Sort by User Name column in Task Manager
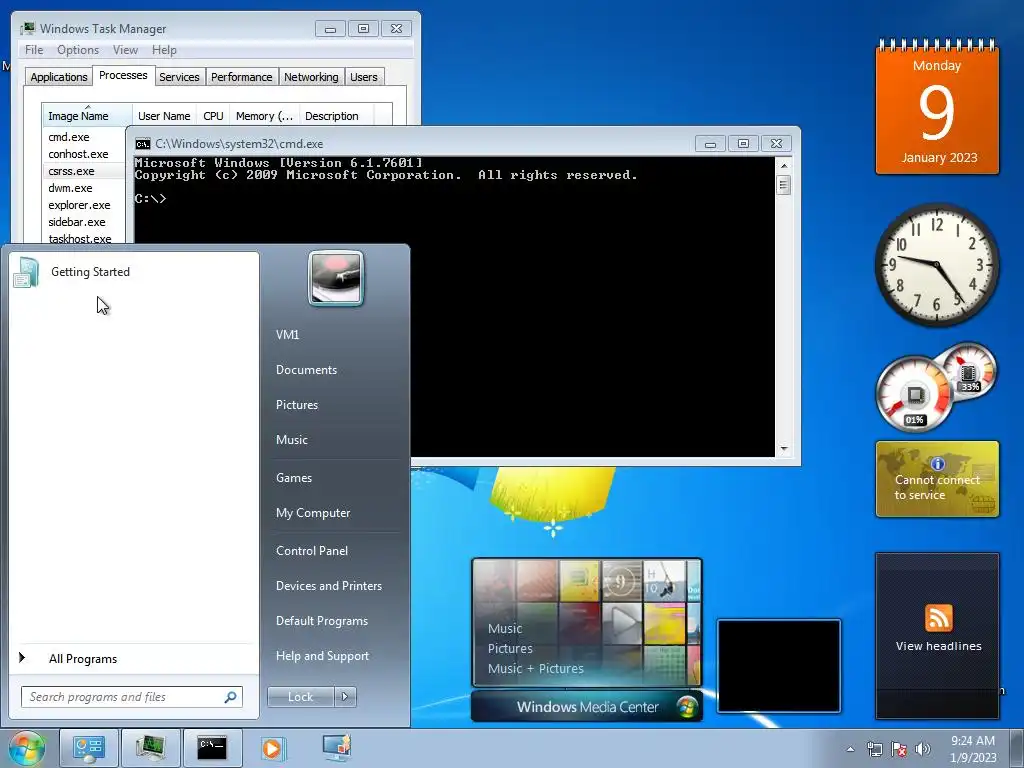The image size is (1024, 768). [x=164, y=116]
